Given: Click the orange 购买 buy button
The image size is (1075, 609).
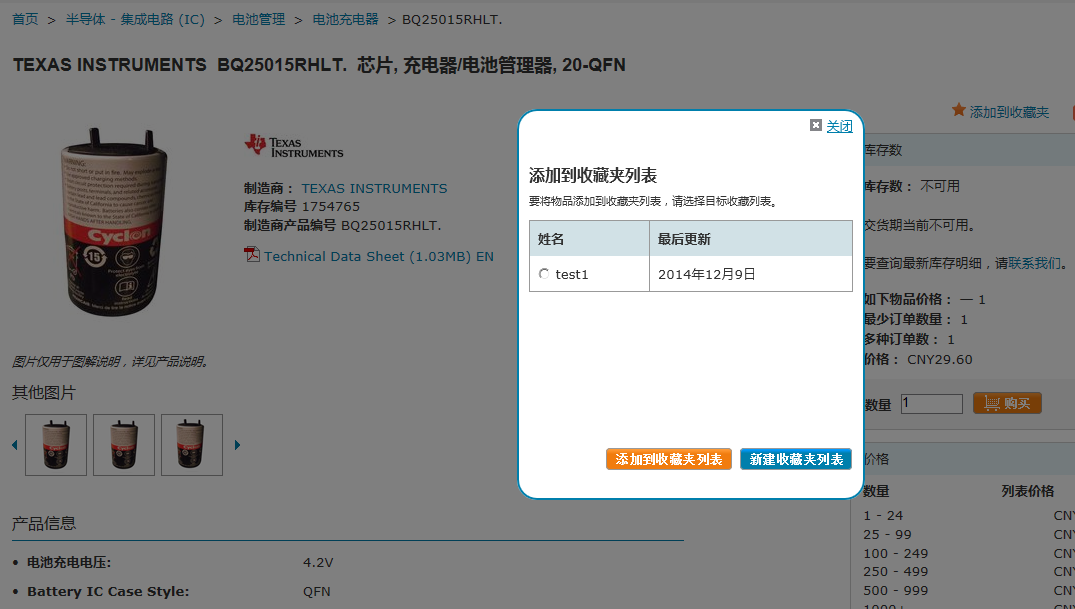Looking at the screenshot, I should tap(1007, 403).
